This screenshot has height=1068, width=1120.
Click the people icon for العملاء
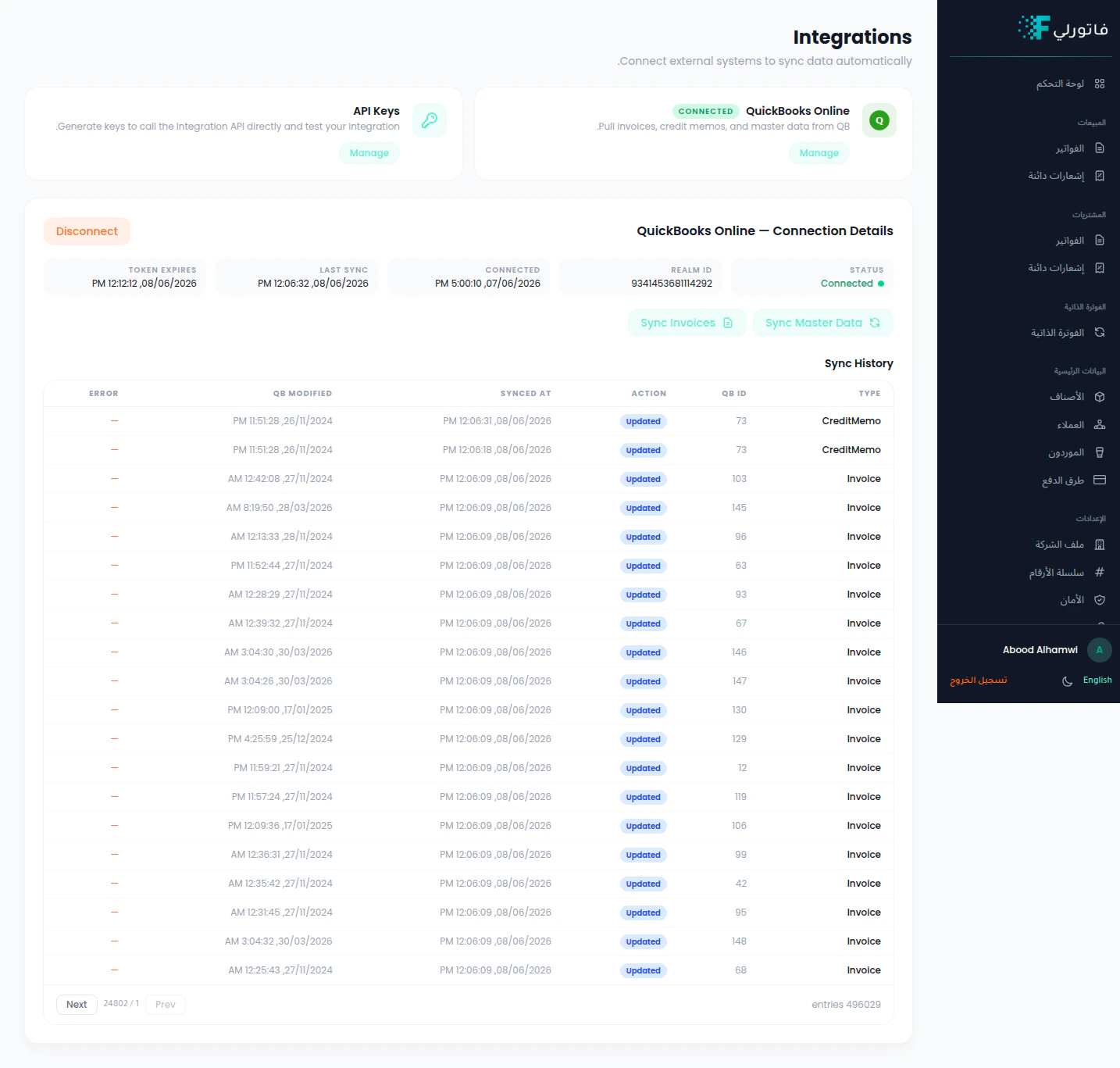point(1100,425)
